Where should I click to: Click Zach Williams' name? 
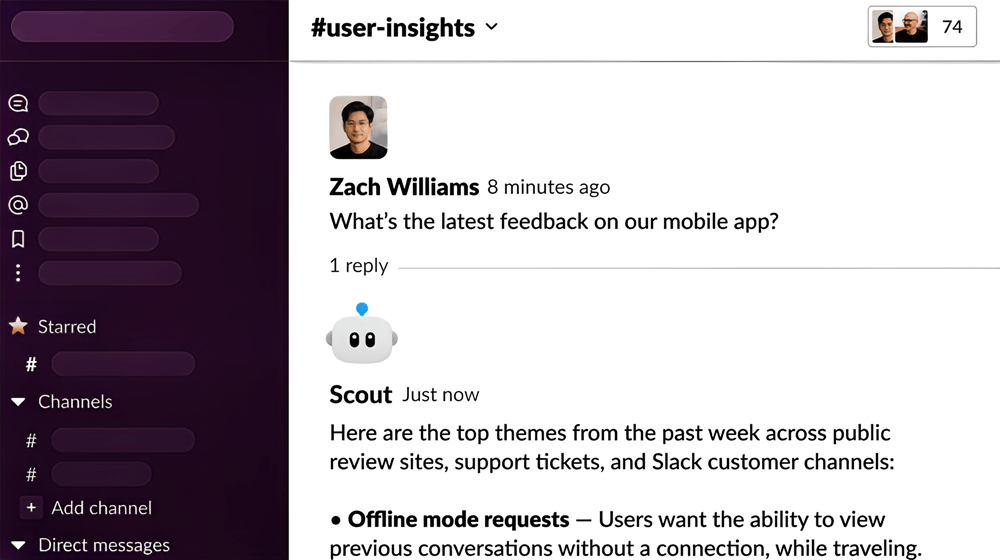[x=404, y=187]
